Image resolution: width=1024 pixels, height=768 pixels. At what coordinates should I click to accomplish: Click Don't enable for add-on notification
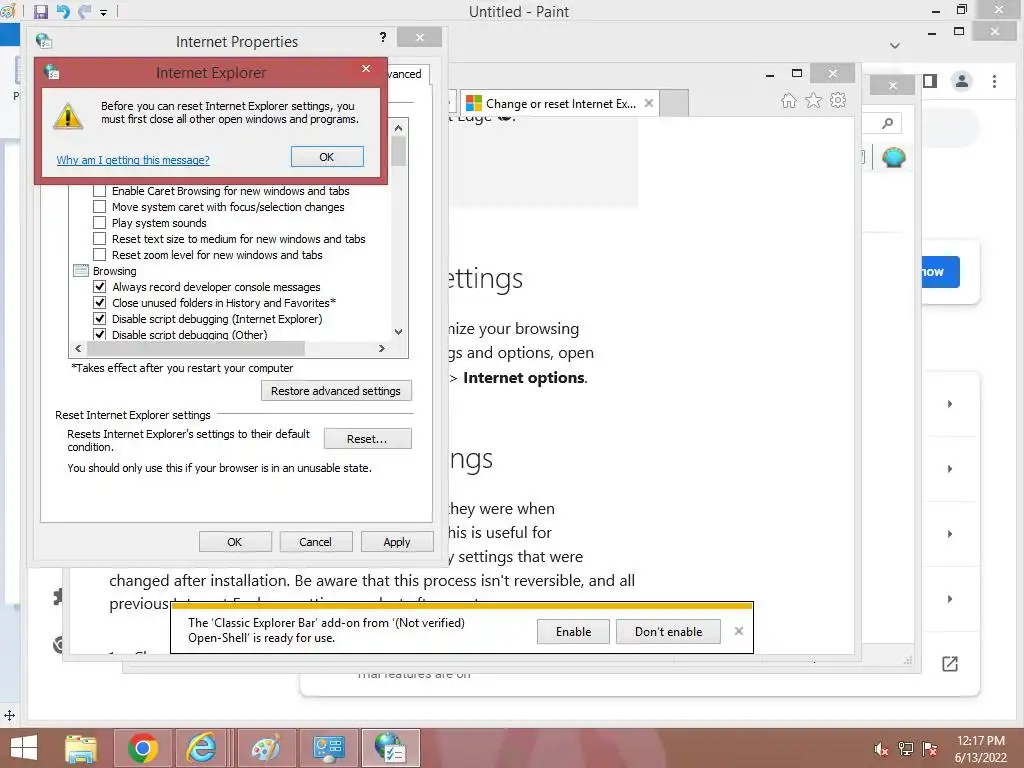[x=669, y=632]
